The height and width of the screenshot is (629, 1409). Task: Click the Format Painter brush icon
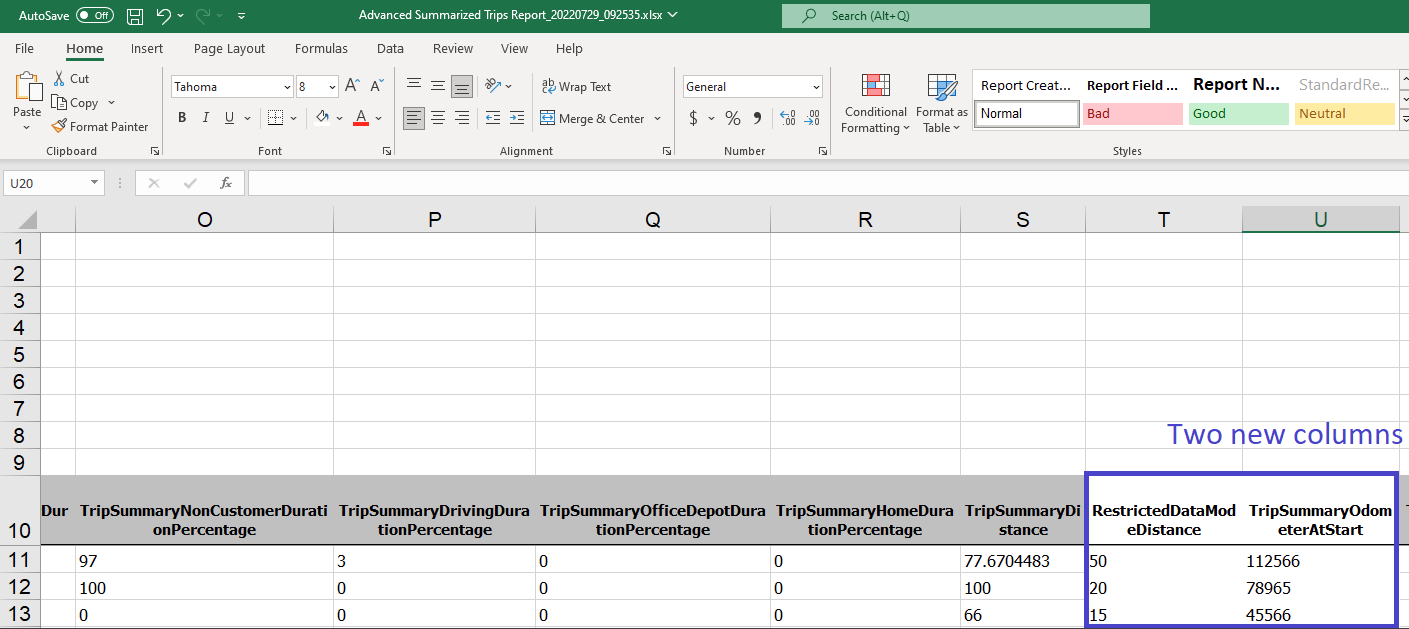pos(59,127)
